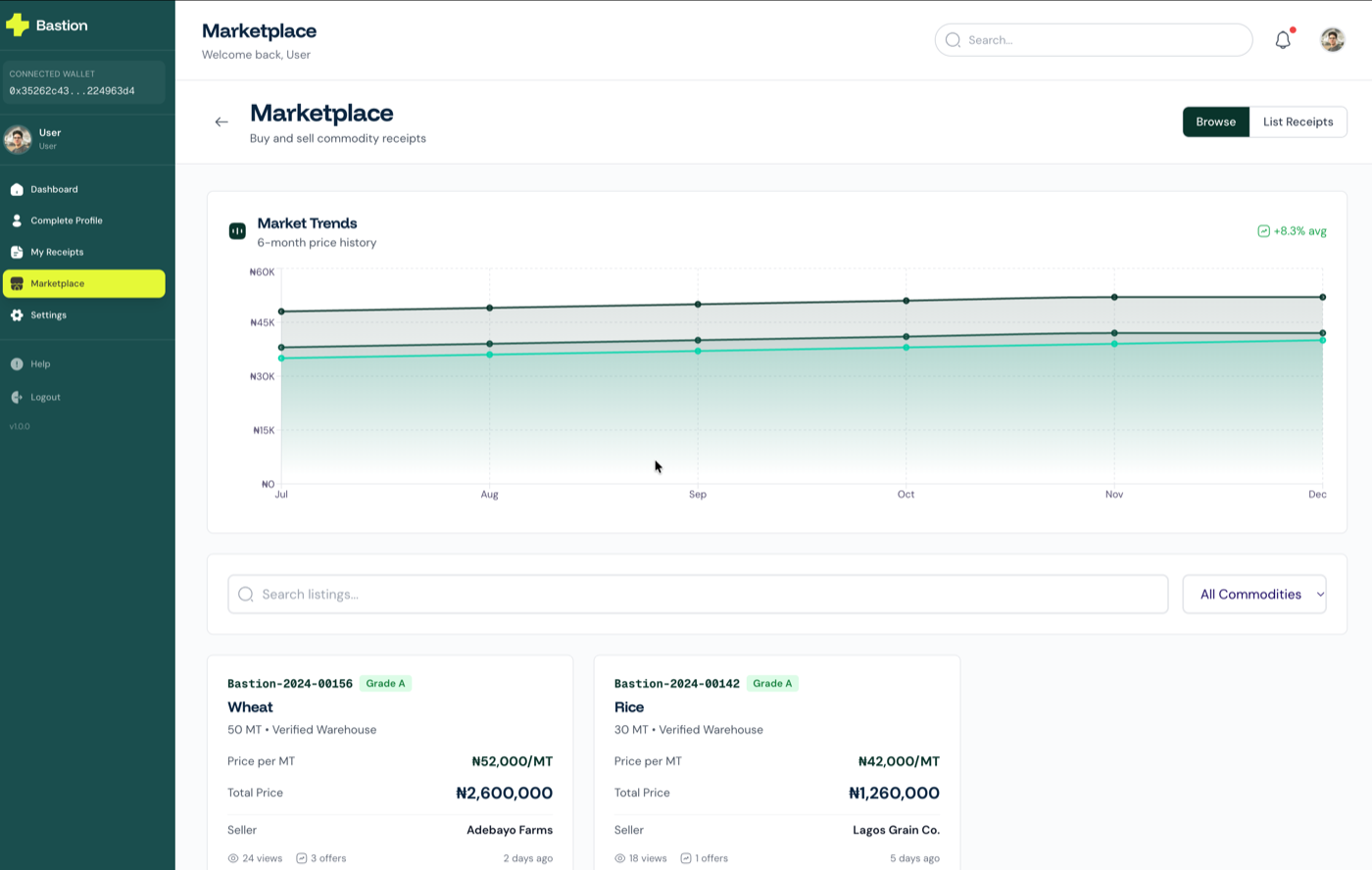Screen dimensions: 1372x870
Task: Click the Dec data point on top line
Action: (x=1322, y=297)
